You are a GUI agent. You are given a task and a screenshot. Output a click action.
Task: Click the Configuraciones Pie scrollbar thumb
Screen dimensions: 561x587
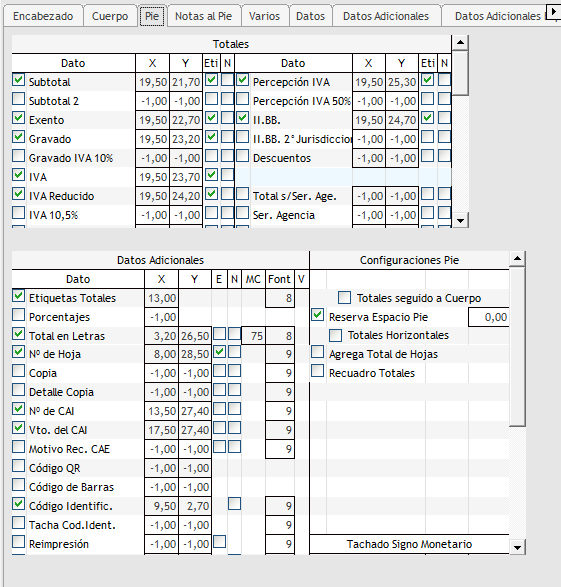[517, 346]
